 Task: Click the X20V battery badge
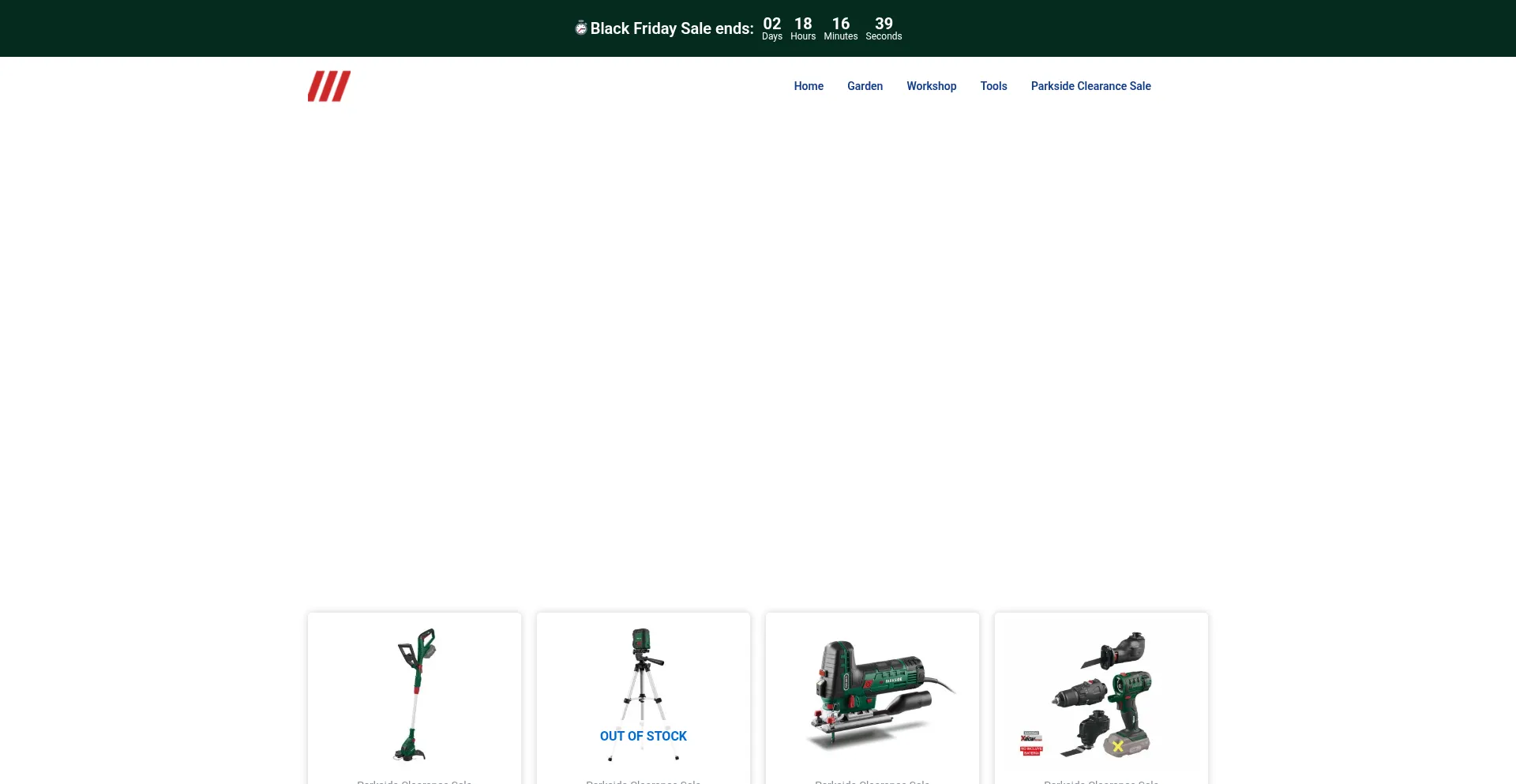(x=1031, y=737)
